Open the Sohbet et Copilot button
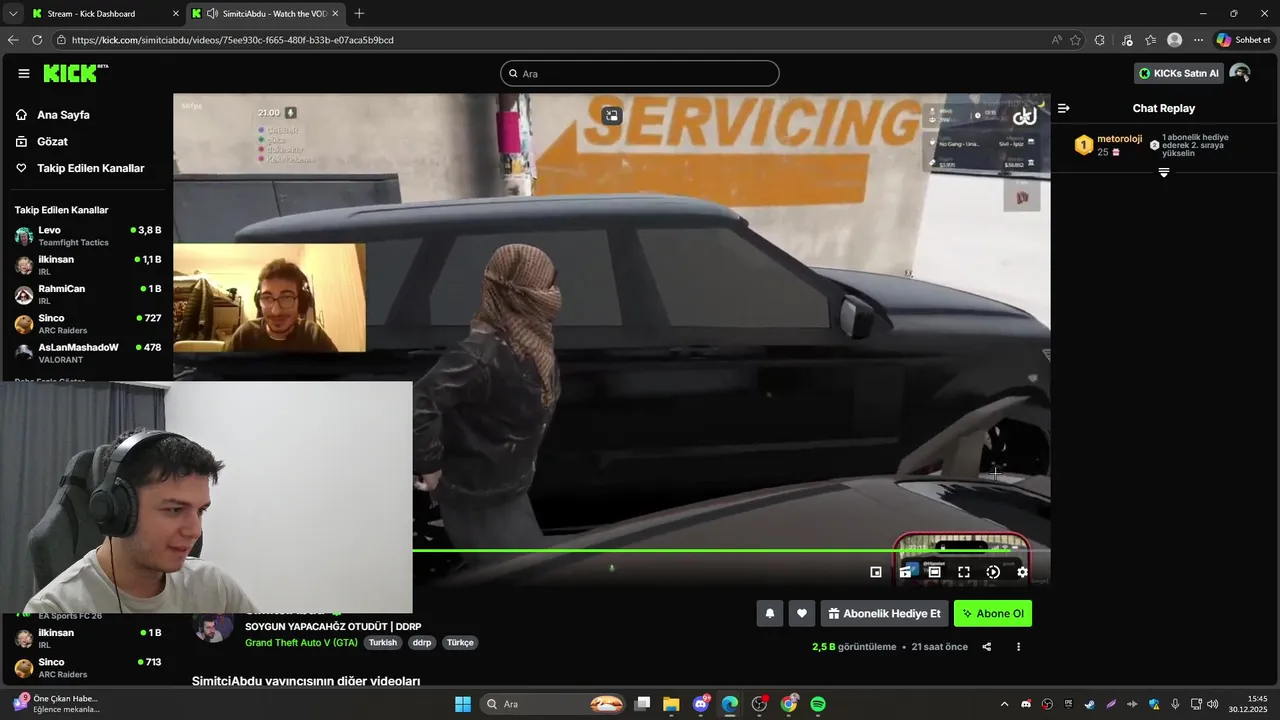This screenshot has width=1280, height=720. (x=1243, y=40)
